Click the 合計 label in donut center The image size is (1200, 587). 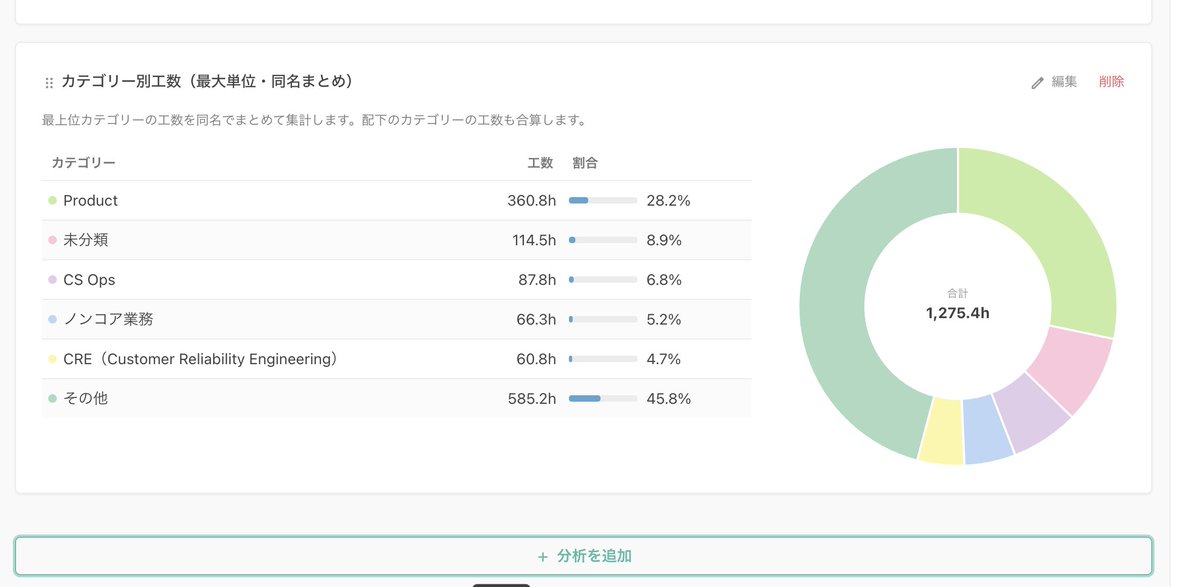coord(958,293)
